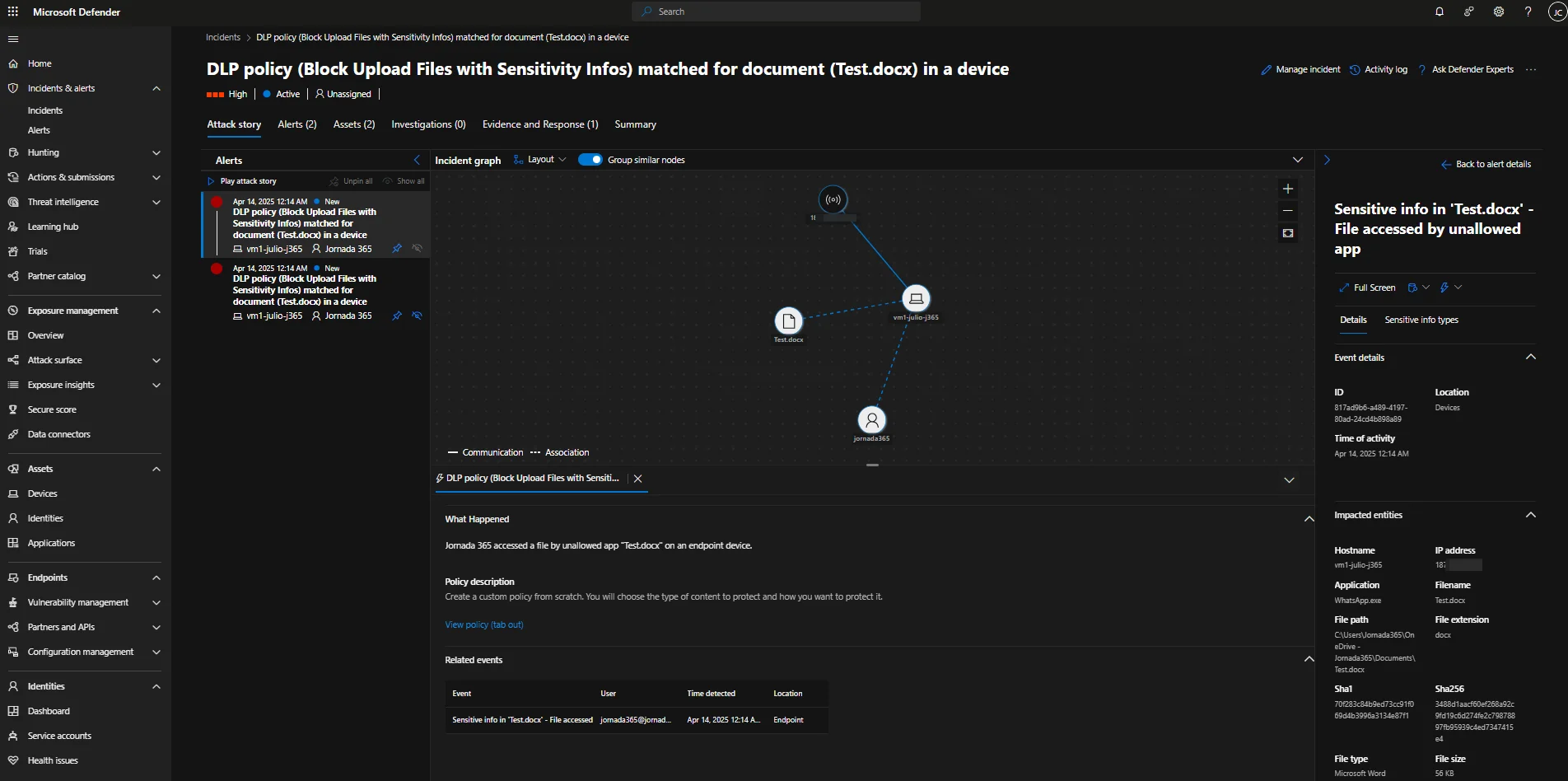Open notifications bell icon
The image size is (1568, 781).
[x=1440, y=12]
